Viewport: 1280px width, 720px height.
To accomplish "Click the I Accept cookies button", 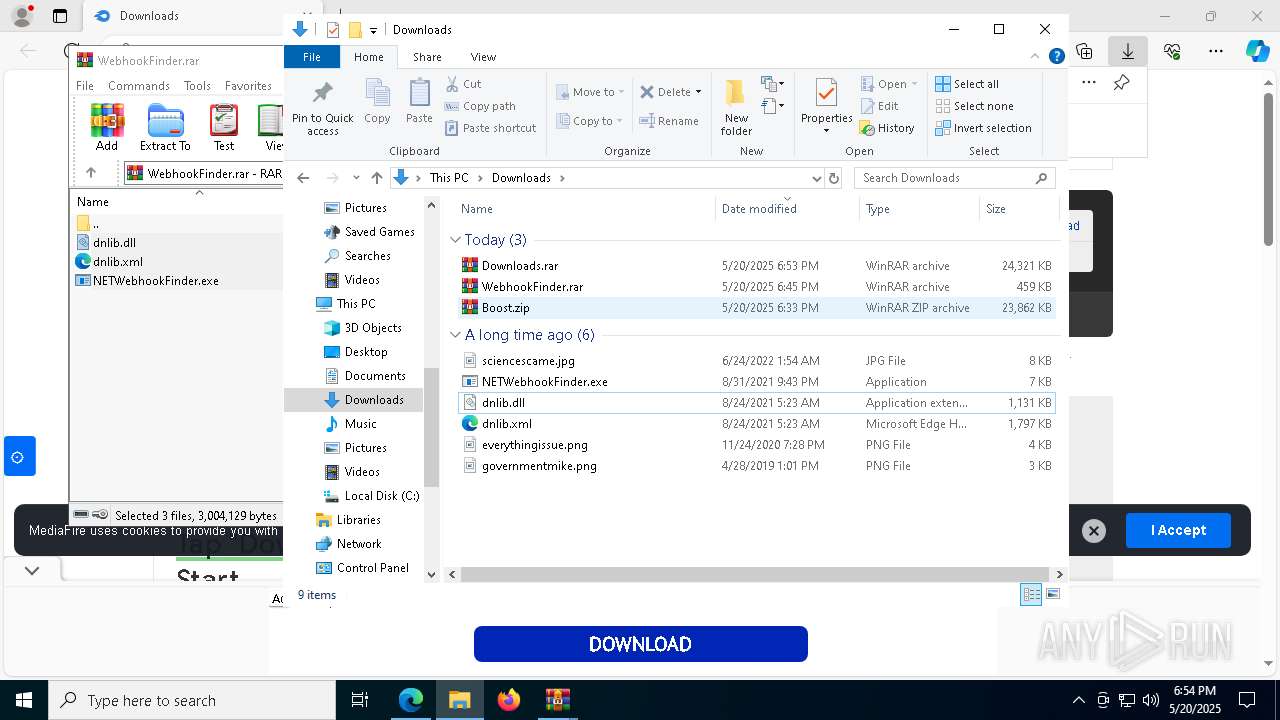I will pyautogui.click(x=1178, y=530).
